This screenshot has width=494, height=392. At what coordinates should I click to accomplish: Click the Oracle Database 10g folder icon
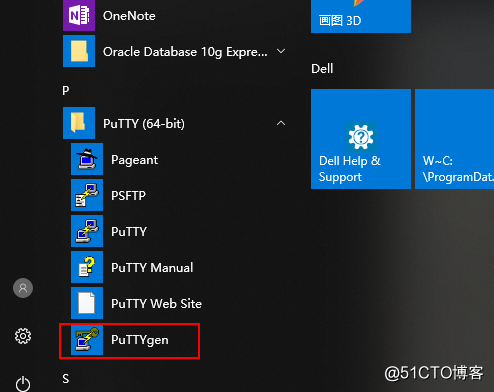tap(79, 51)
